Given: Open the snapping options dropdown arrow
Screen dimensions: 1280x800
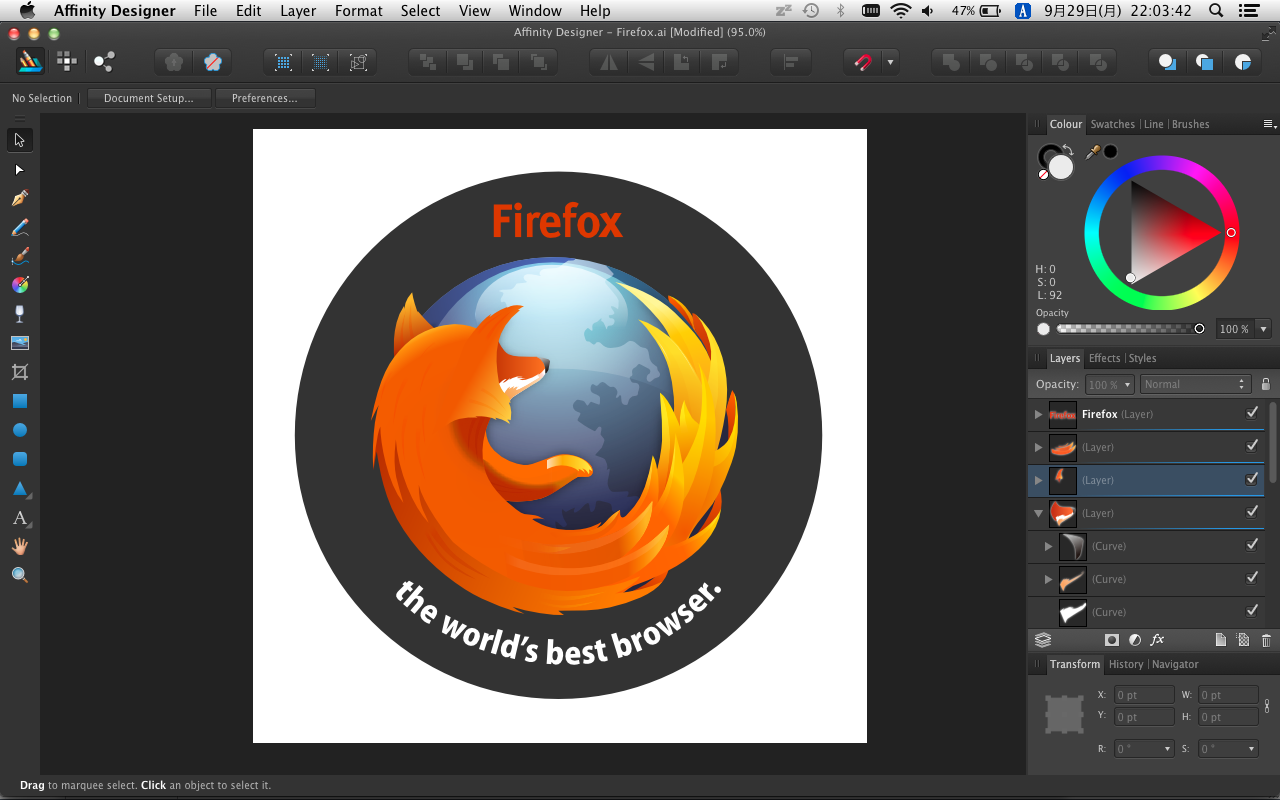Looking at the screenshot, I should [890, 62].
